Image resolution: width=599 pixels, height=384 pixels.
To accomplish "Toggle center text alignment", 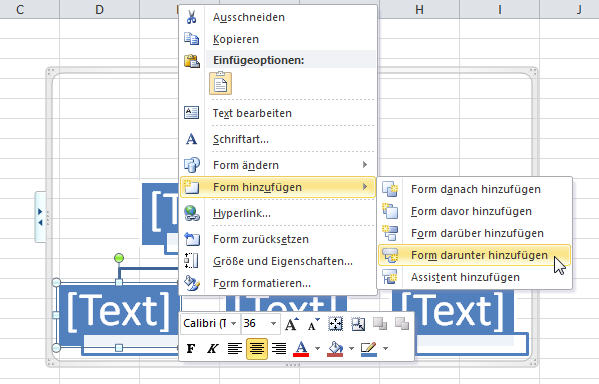I will [x=257, y=348].
